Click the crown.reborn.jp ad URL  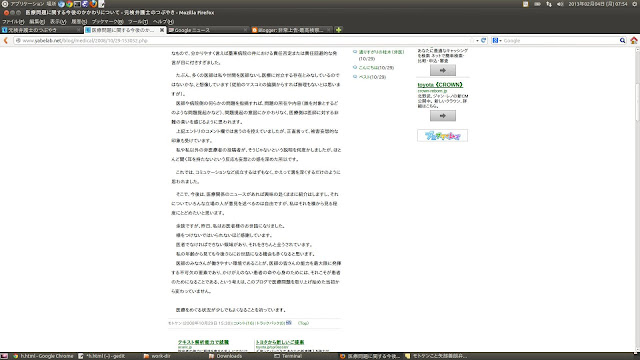432,91
